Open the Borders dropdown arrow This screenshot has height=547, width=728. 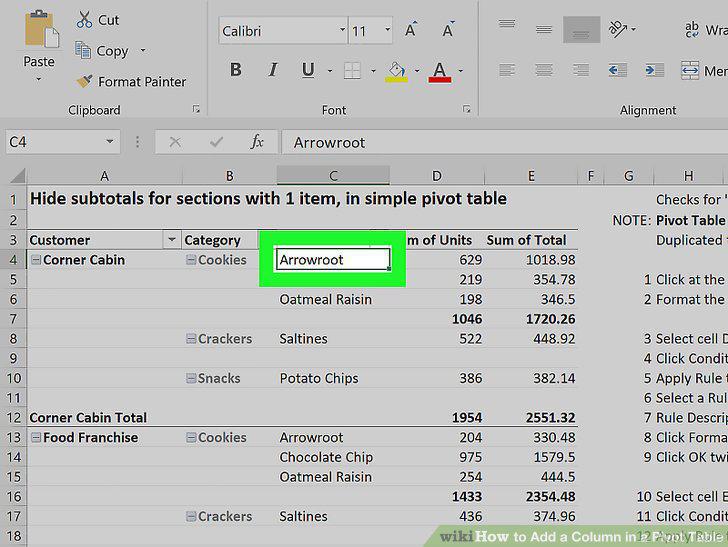click(373, 71)
